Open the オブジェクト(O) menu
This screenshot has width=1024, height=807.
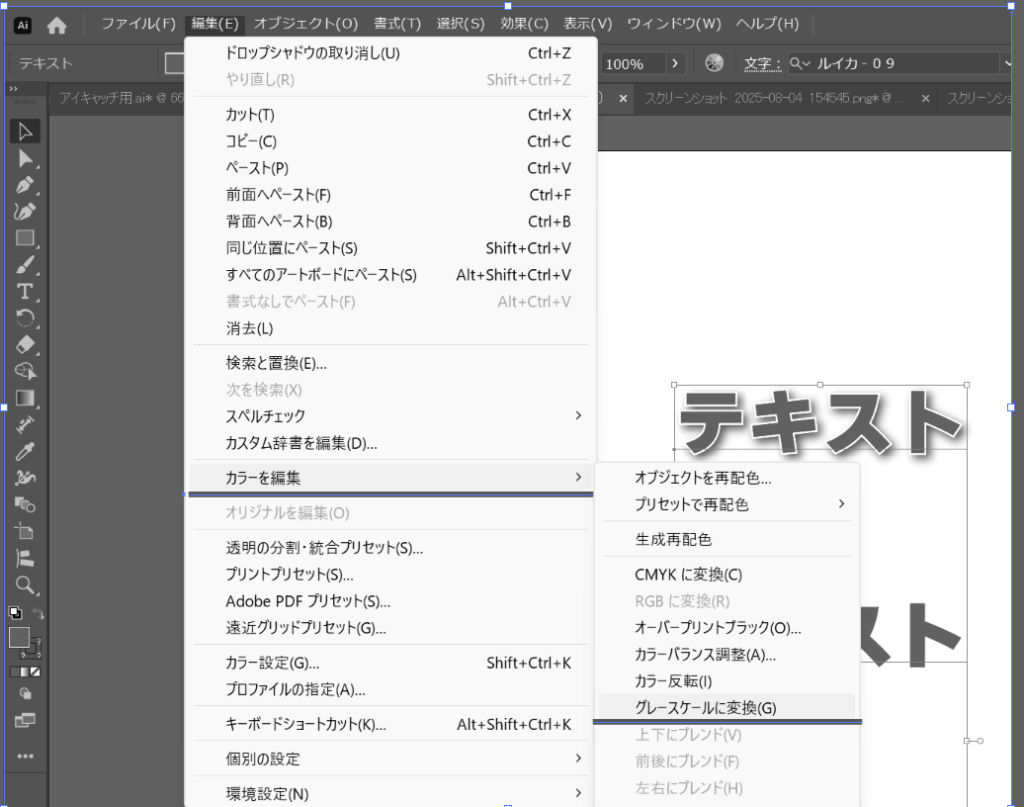click(305, 23)
